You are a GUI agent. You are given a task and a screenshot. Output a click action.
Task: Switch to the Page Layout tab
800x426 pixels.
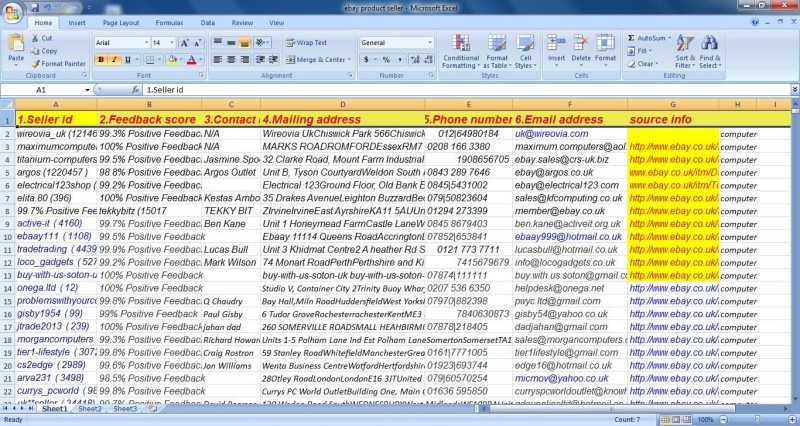point(121,23)
